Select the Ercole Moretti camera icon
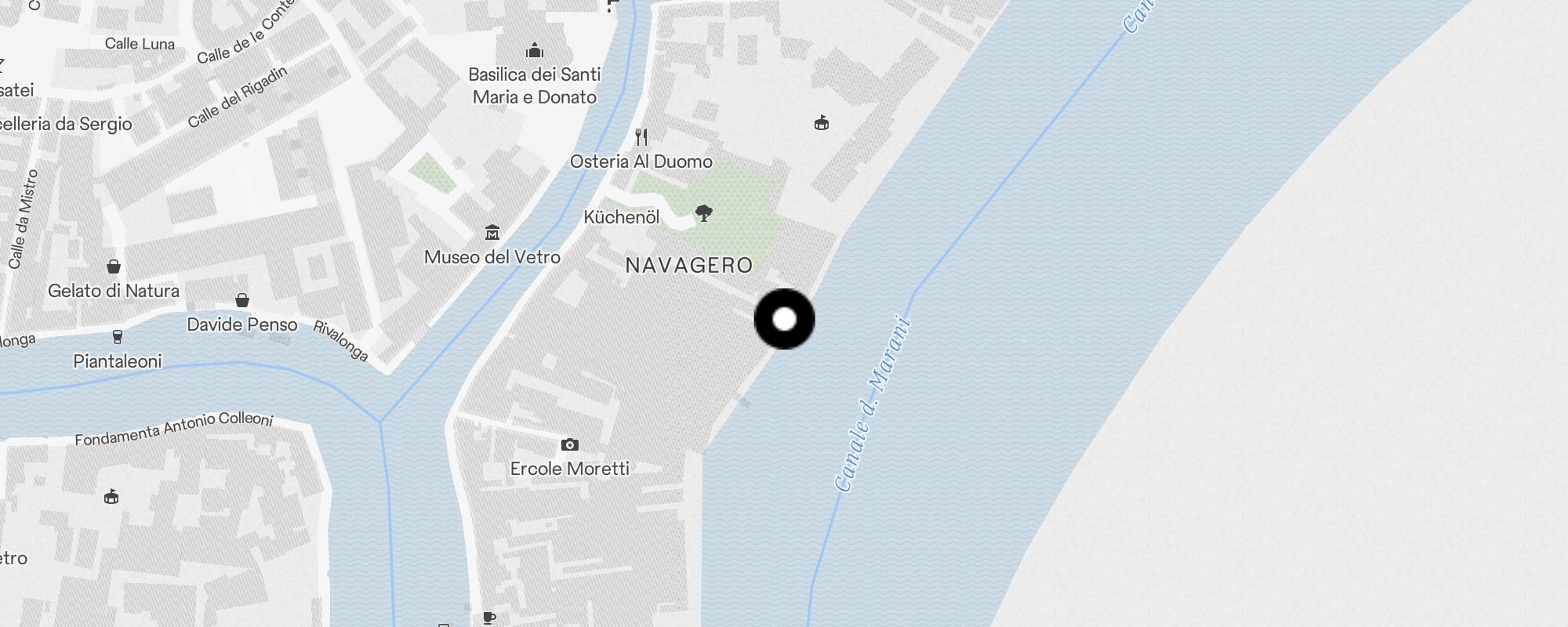This screenshot has width=1568, height=627. (570, 445)
